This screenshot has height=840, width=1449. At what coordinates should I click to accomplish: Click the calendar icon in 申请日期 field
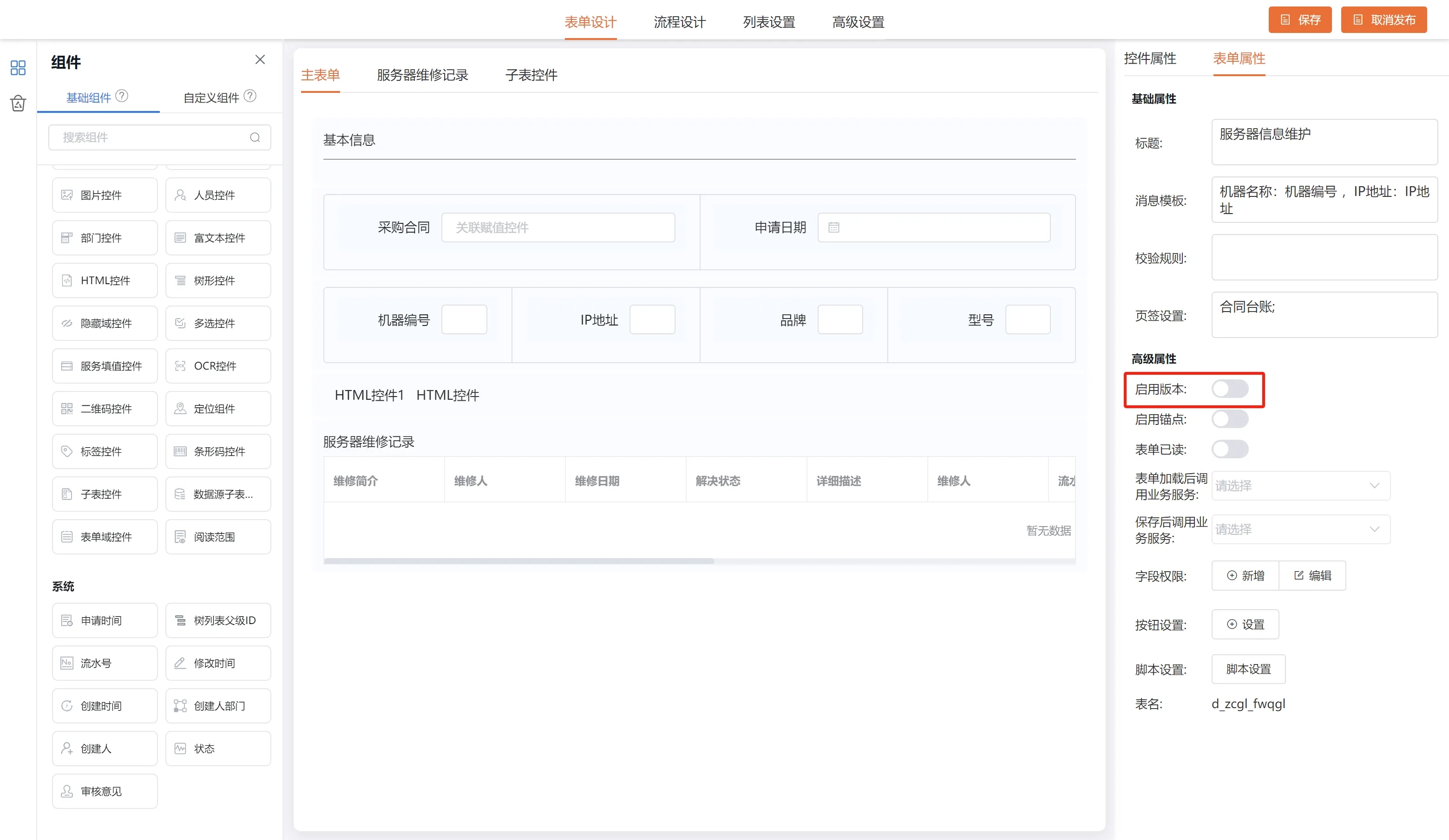tap(834, 228)
